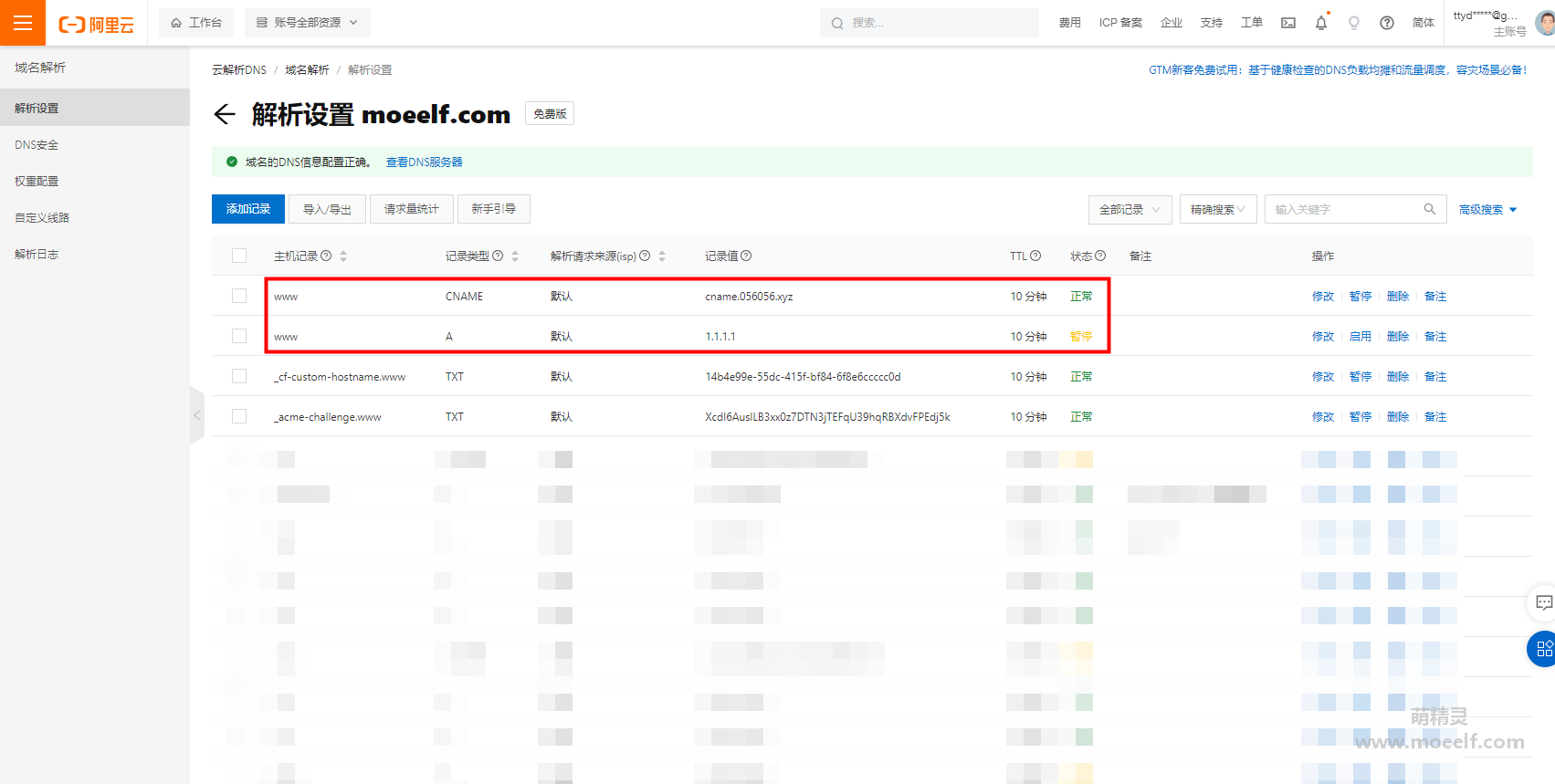Select 解析设置 in sidebar

(95, 108)
